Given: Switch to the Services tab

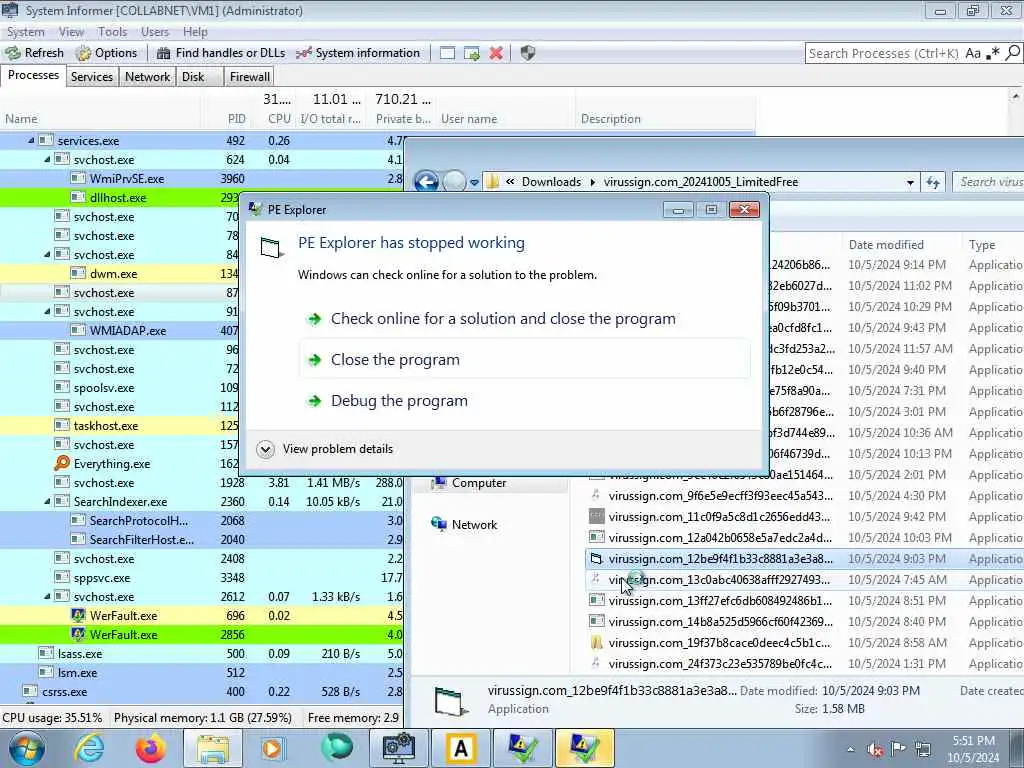Looking at the screenshot, I should pos(91,77).
